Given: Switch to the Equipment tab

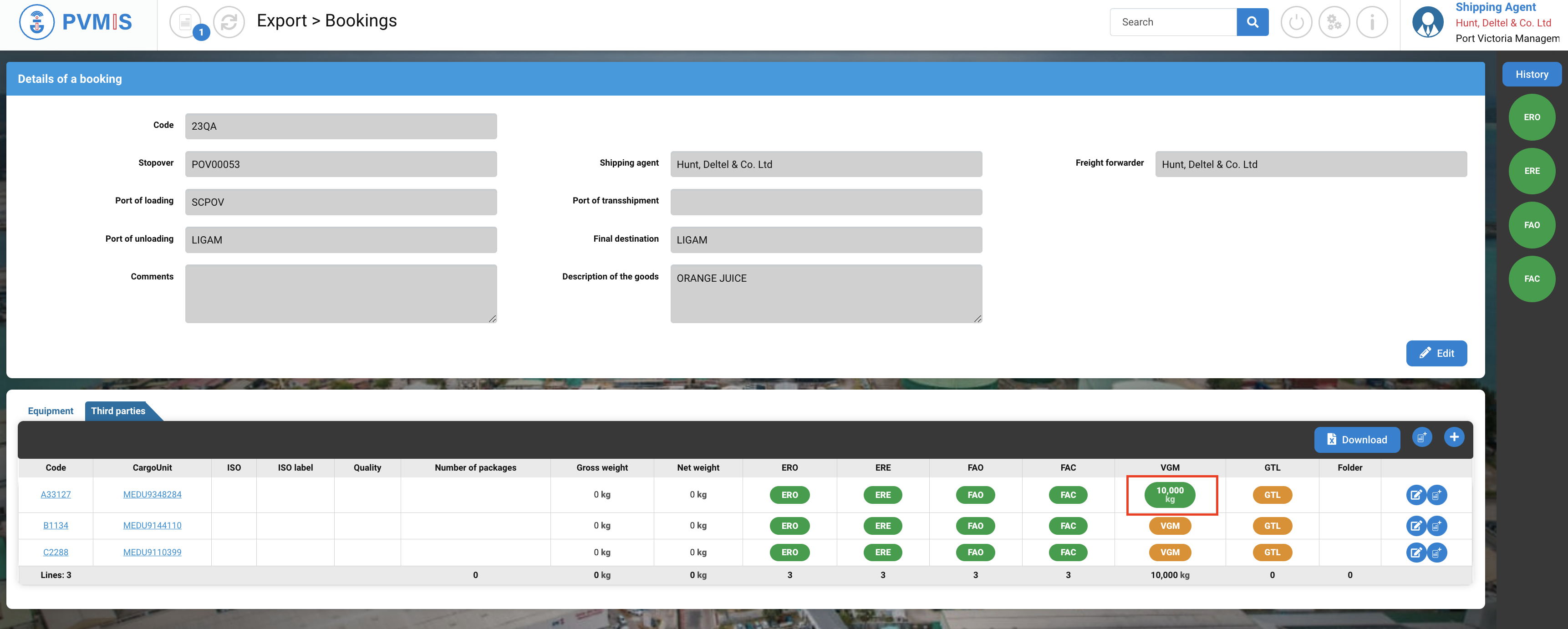Looking at the screenshot, I should (x=51, y=411).
